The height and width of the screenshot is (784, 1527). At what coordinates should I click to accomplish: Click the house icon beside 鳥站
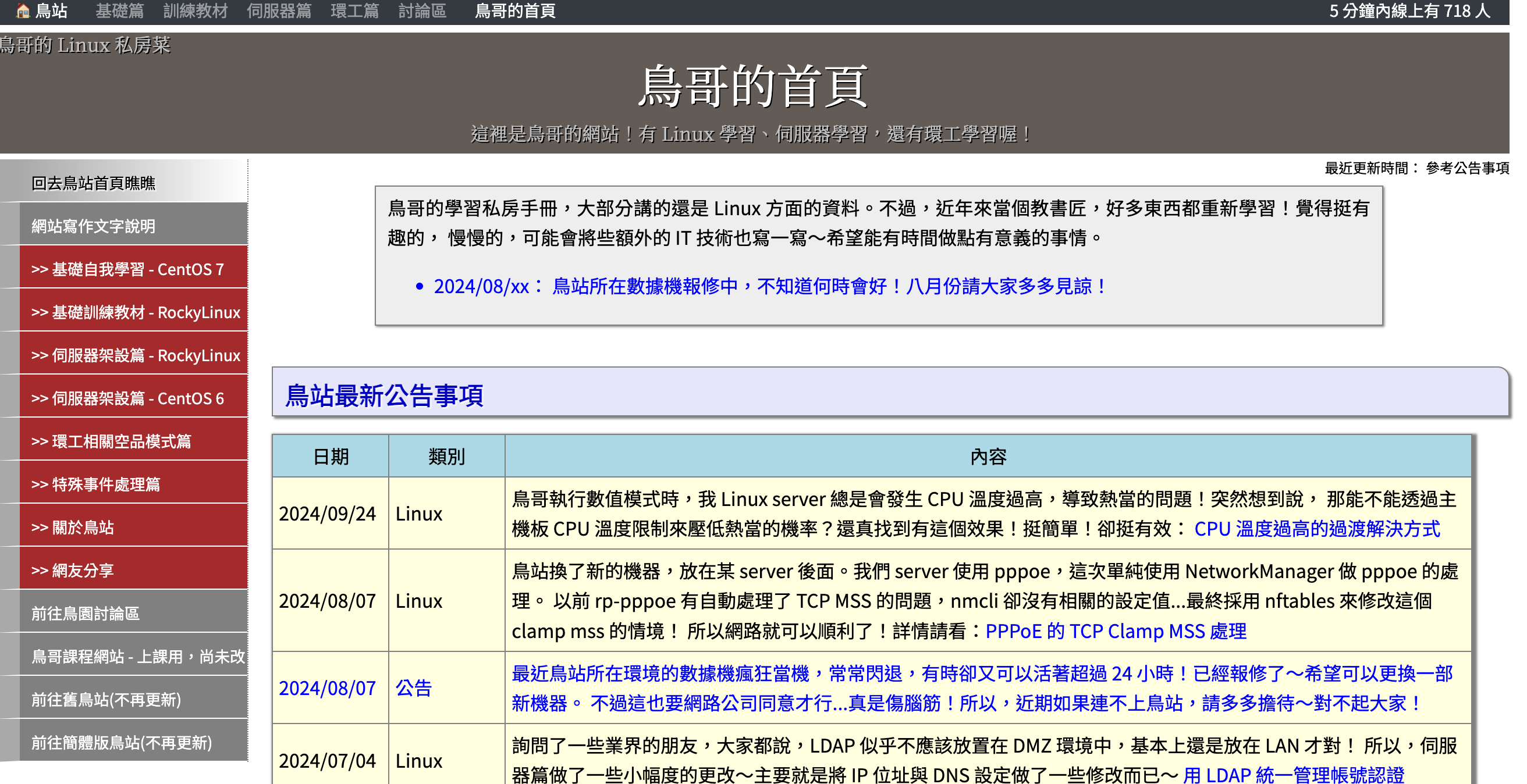(x=23, y=11)
